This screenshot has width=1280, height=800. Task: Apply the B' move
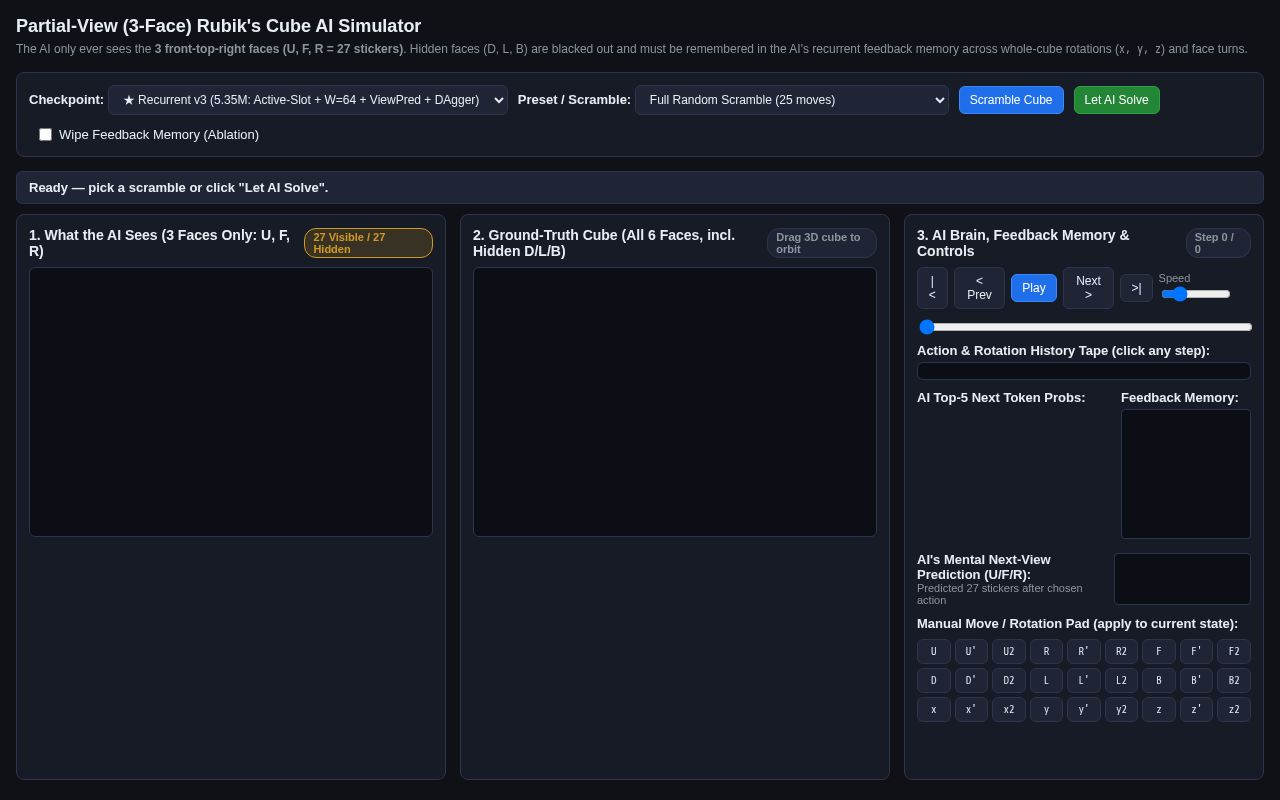coord(1196,681)
